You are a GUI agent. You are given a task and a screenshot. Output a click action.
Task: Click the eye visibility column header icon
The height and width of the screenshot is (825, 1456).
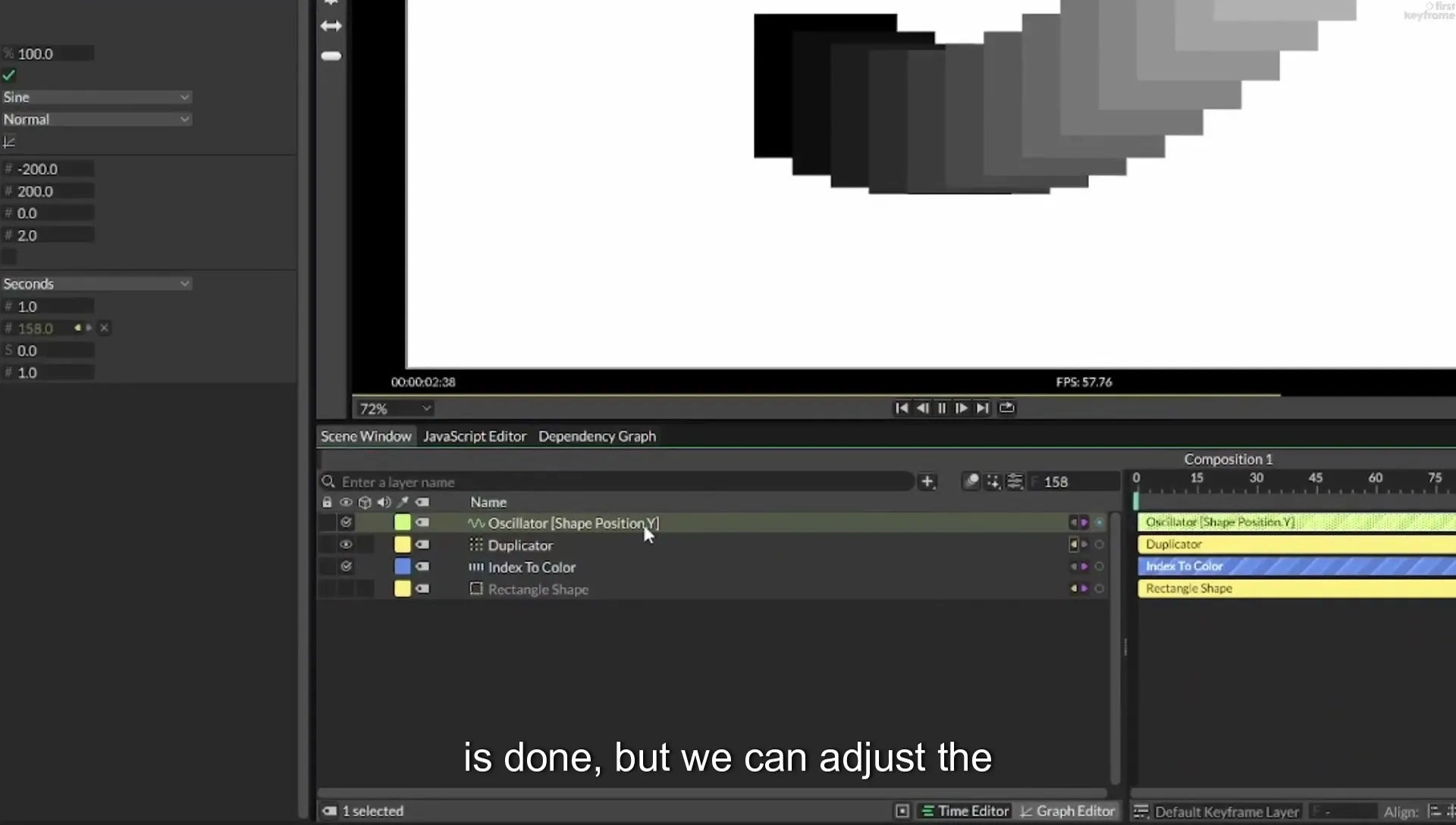(346, 502)
